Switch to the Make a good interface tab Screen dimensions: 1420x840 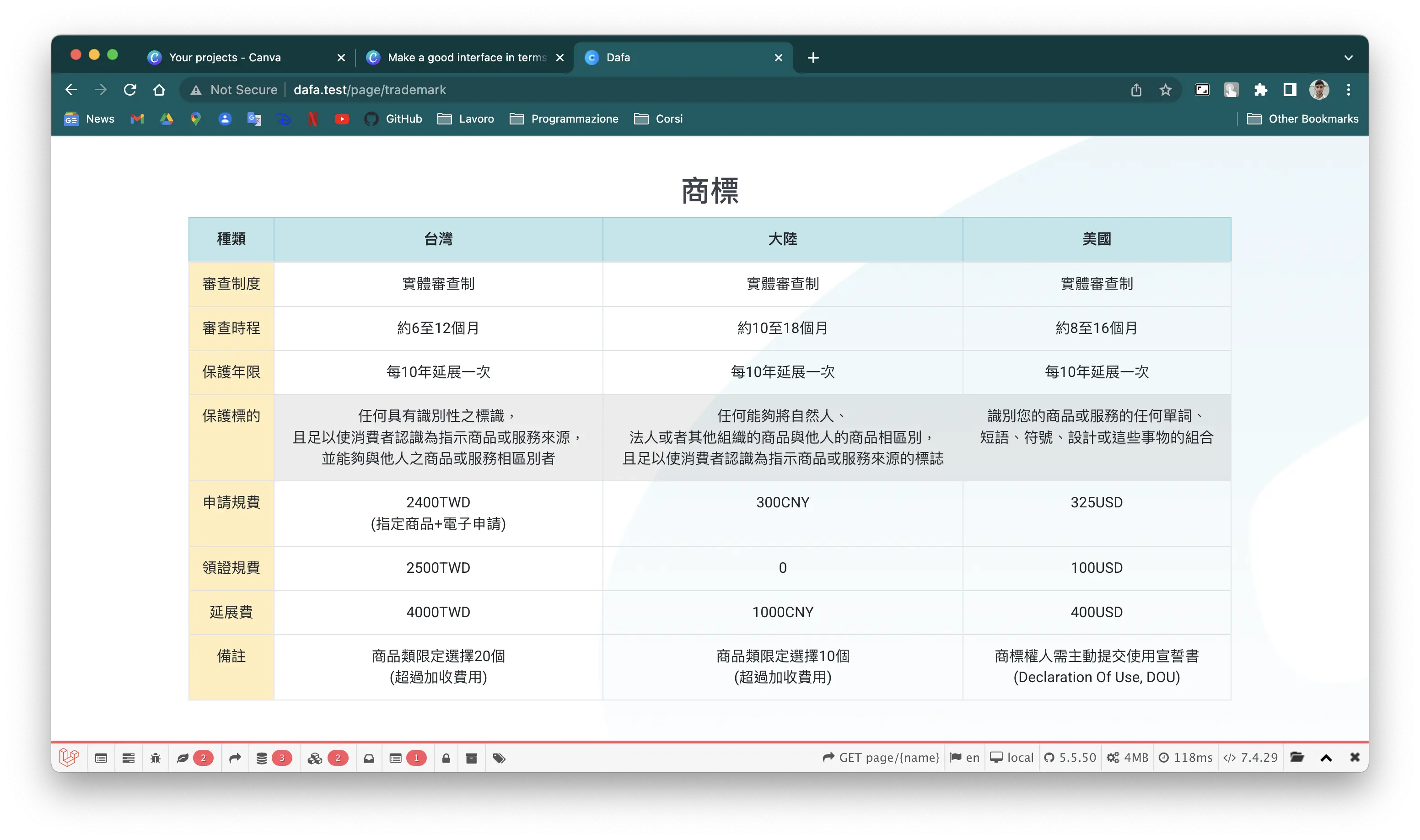[466, 58]
